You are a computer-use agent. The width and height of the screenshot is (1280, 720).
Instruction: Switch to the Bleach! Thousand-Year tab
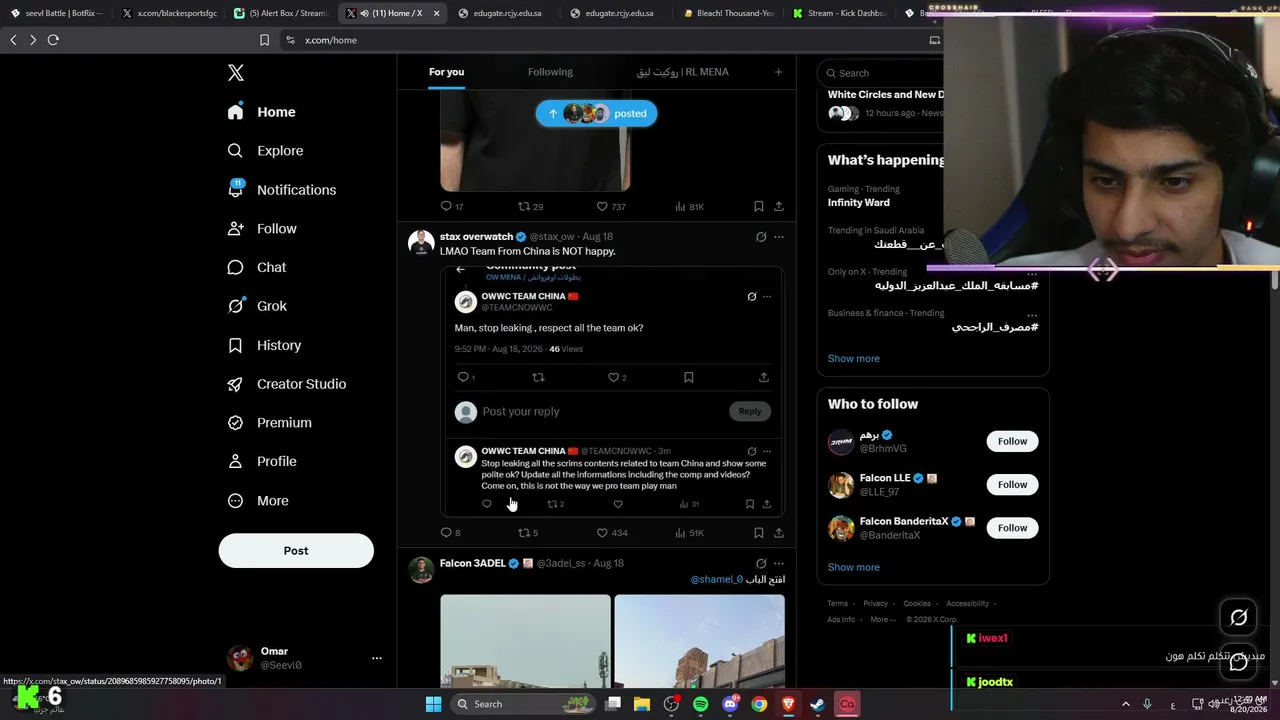[x=728, y=13]
